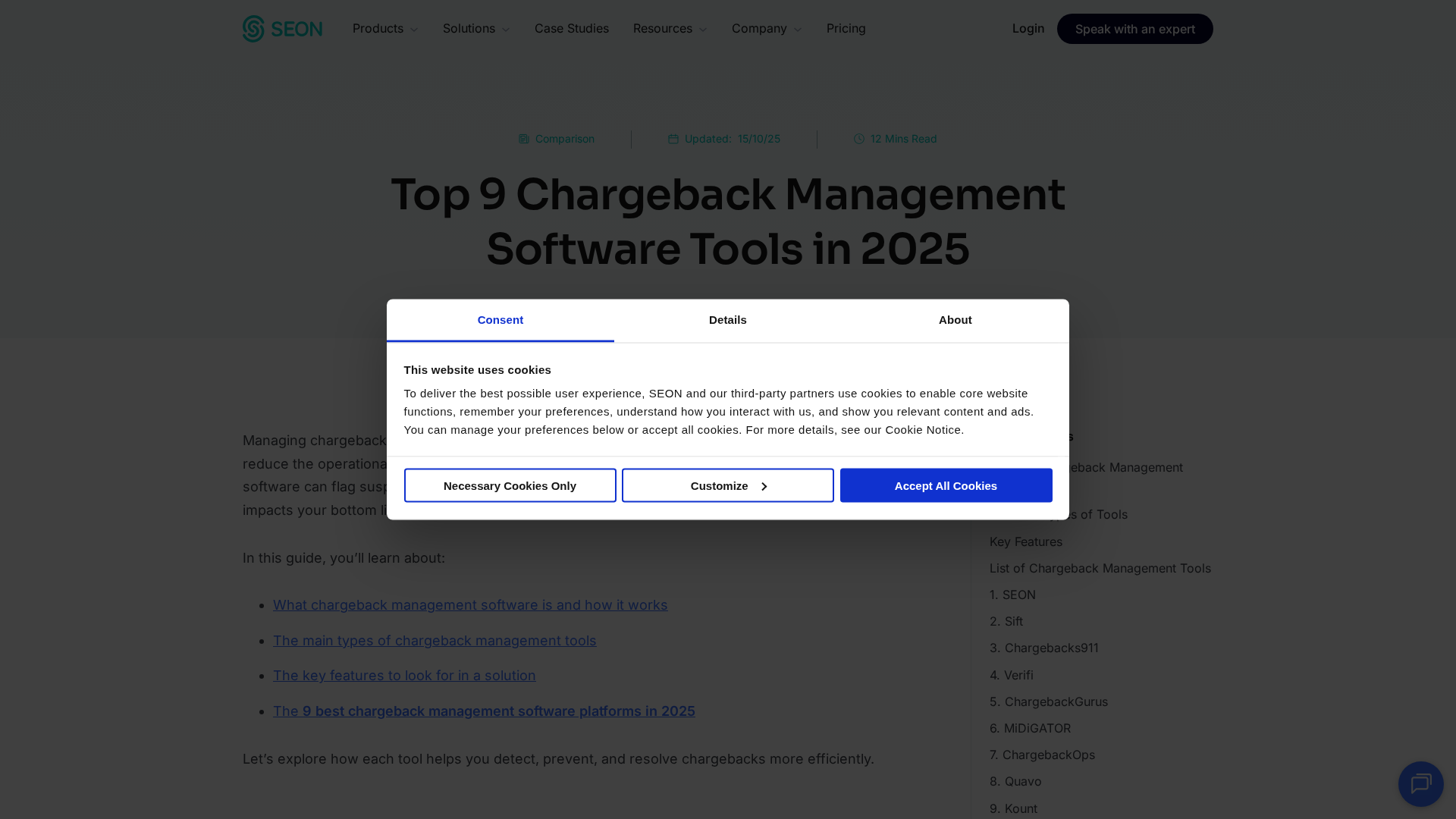Click the calendar icon beside Updated
Viewport: 1456px width, 819px height.
(x=673, y=139)
